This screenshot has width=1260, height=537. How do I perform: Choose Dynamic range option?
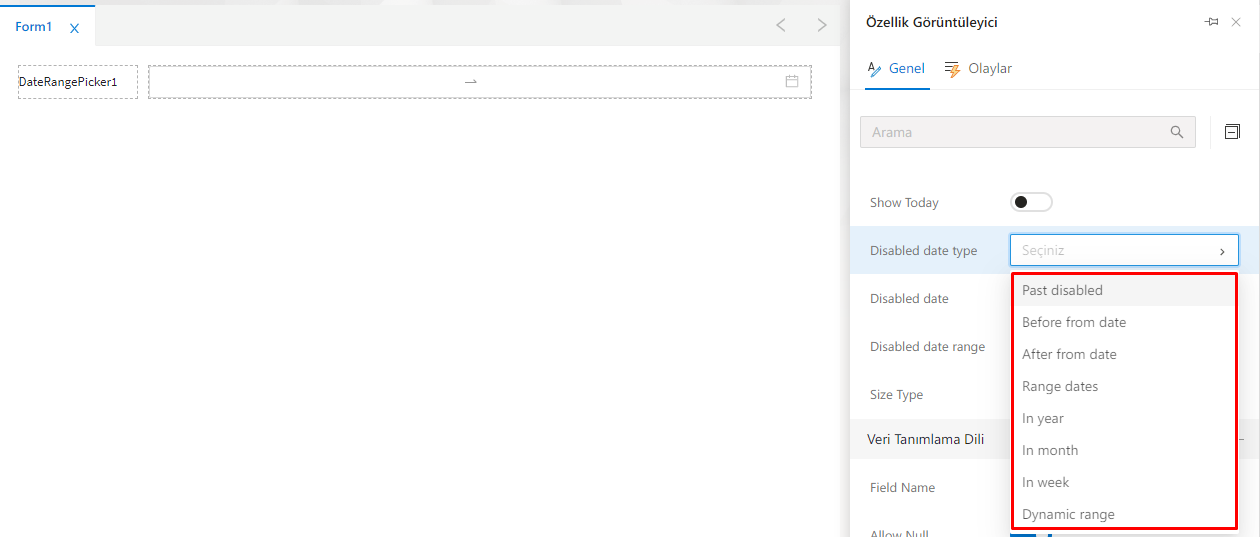1068,514
